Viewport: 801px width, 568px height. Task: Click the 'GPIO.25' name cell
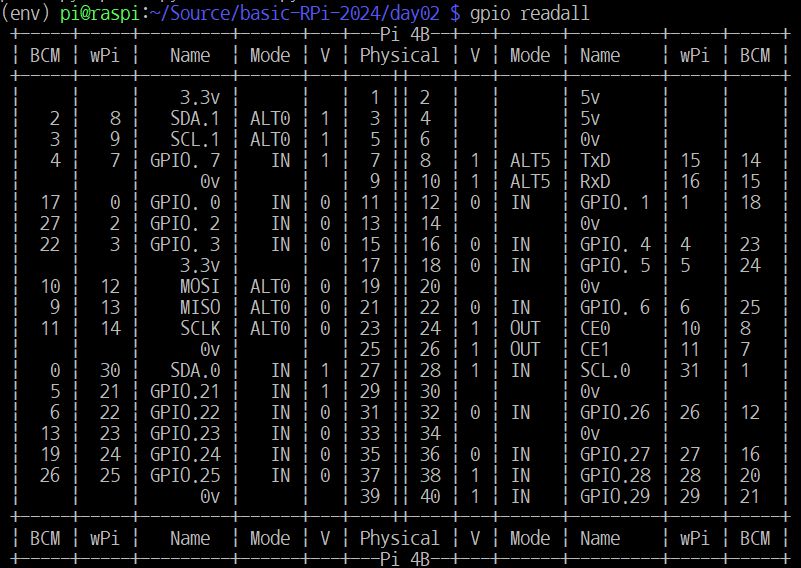coord(185,475)
